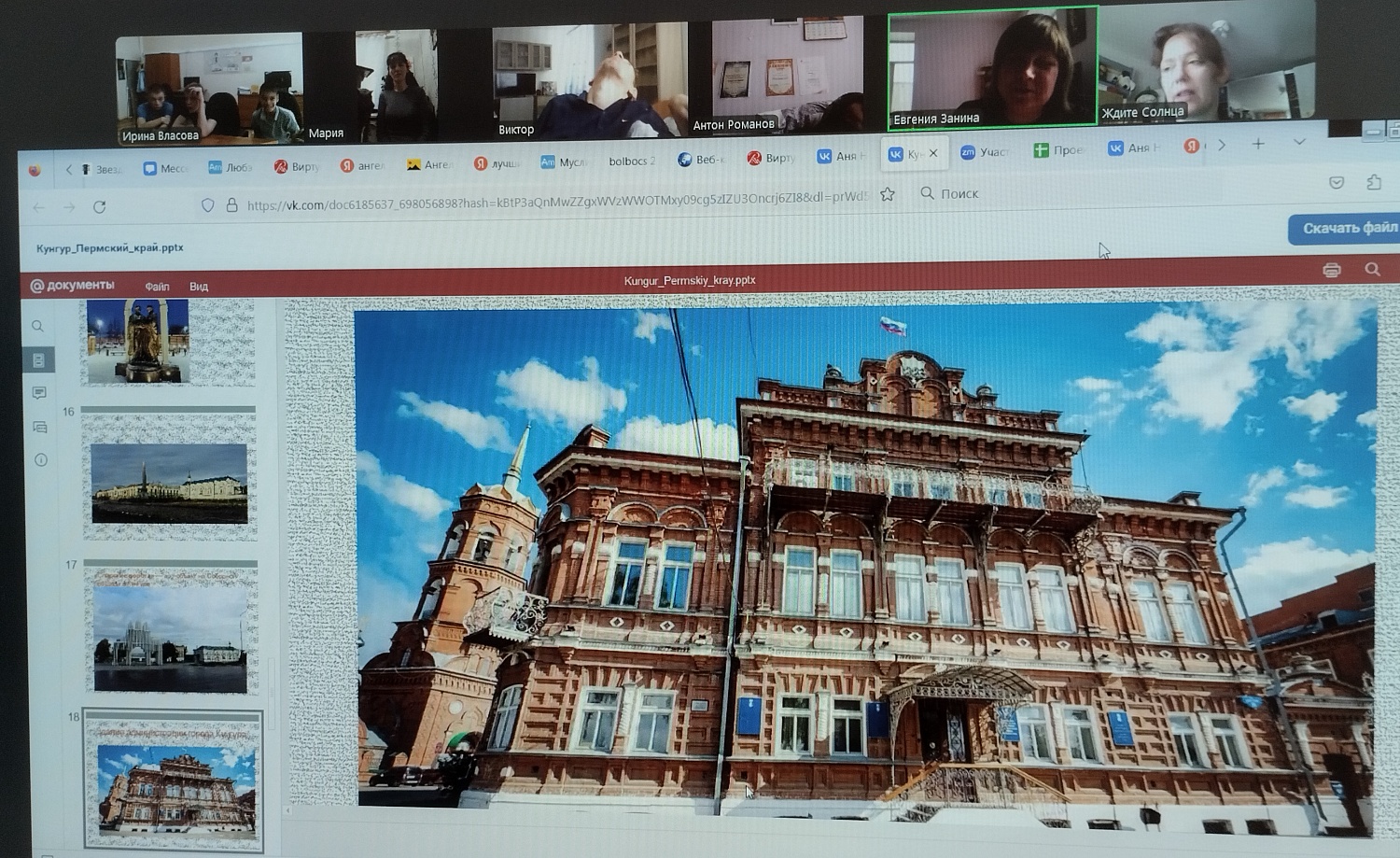Click the Kungur_Permskiy_kray.pptx viewer title
This screenshot has height=858, width=1400.
tap(690, 280)
